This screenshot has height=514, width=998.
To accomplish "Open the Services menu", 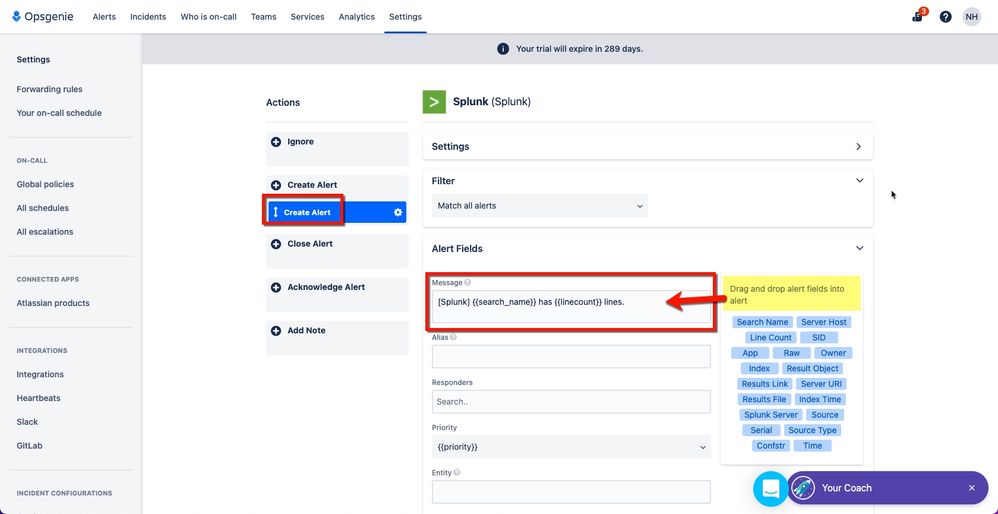I will (x=307, y=17).
